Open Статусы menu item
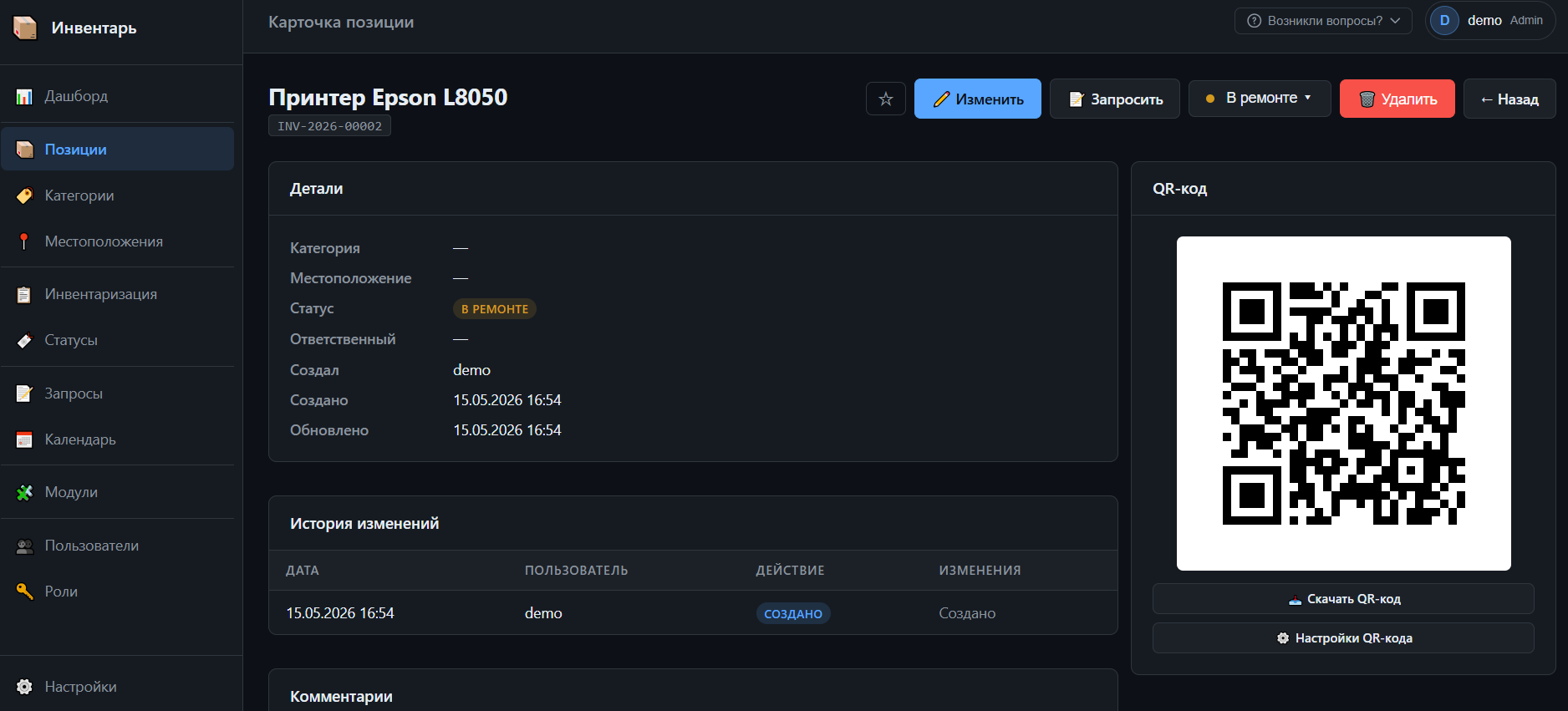The image size is (1568, 711). 117,340
